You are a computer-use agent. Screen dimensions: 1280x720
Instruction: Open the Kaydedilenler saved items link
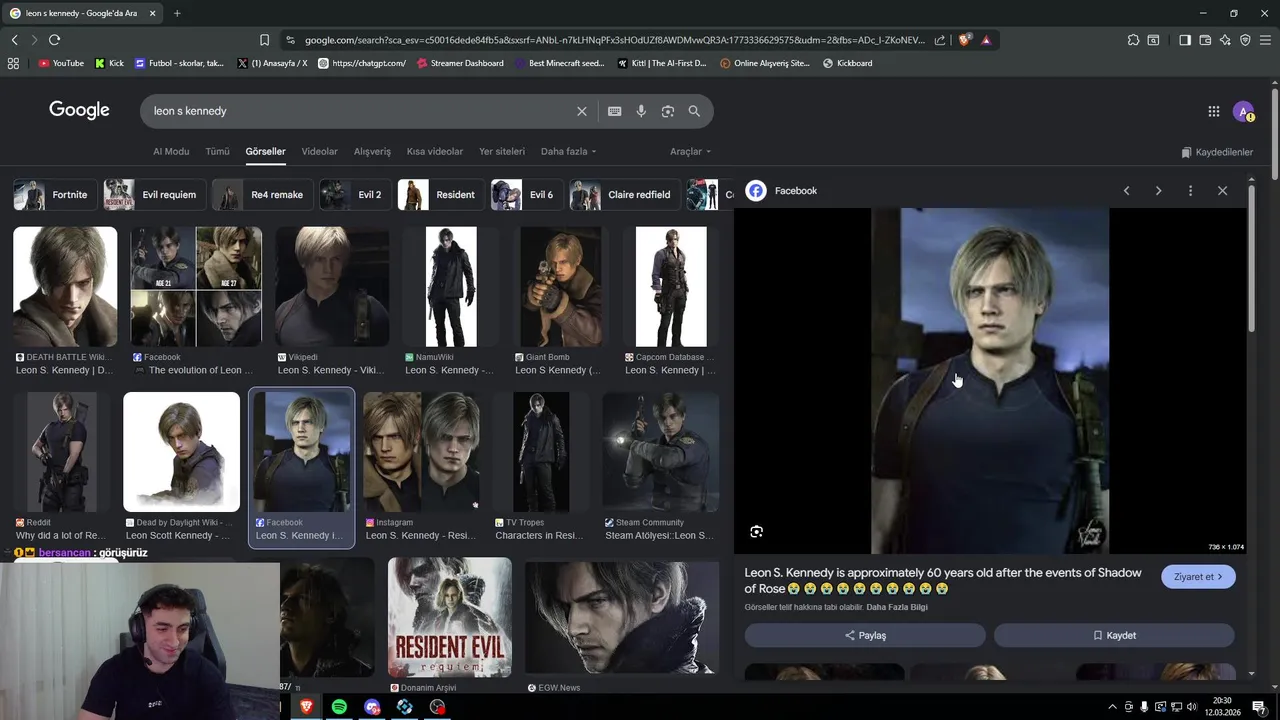[x=1217, y=152]
